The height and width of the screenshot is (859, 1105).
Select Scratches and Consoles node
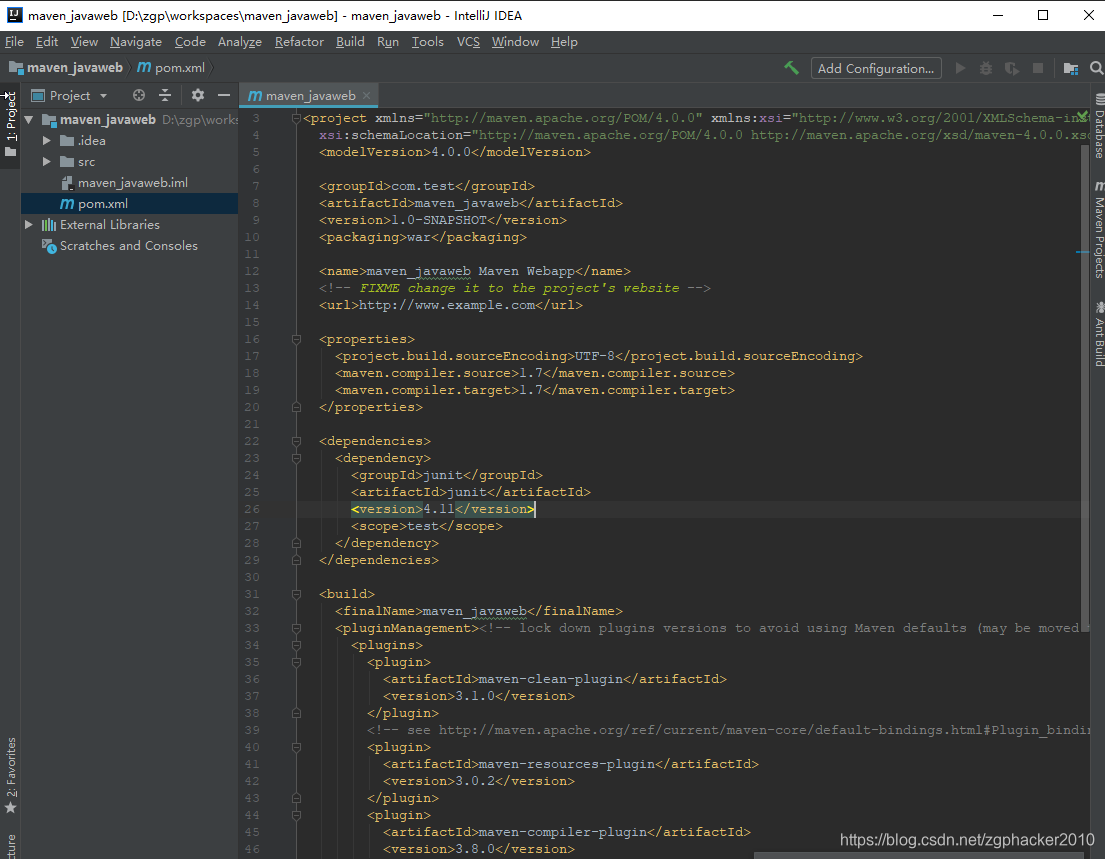pos(130,246)
